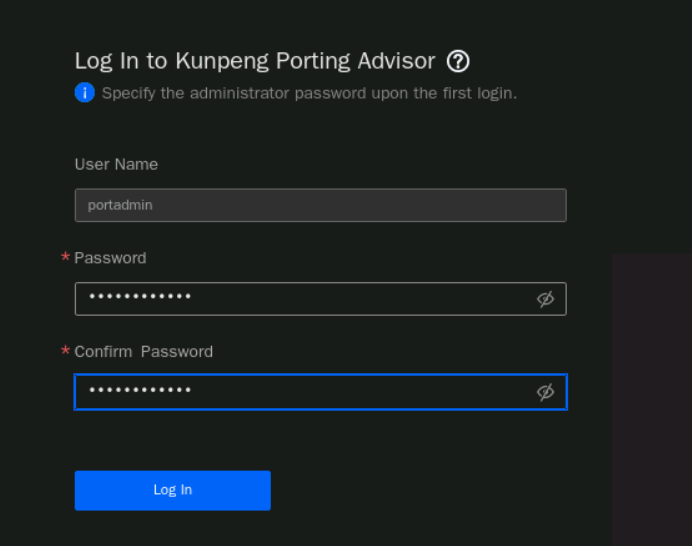Show the Password field's hidden characters

(545, 299)
